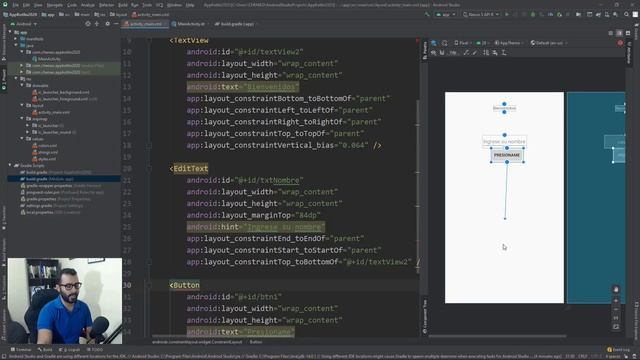Select the Ingrese su nombre field in preview

pyautogui.click(x=504, y=141)
